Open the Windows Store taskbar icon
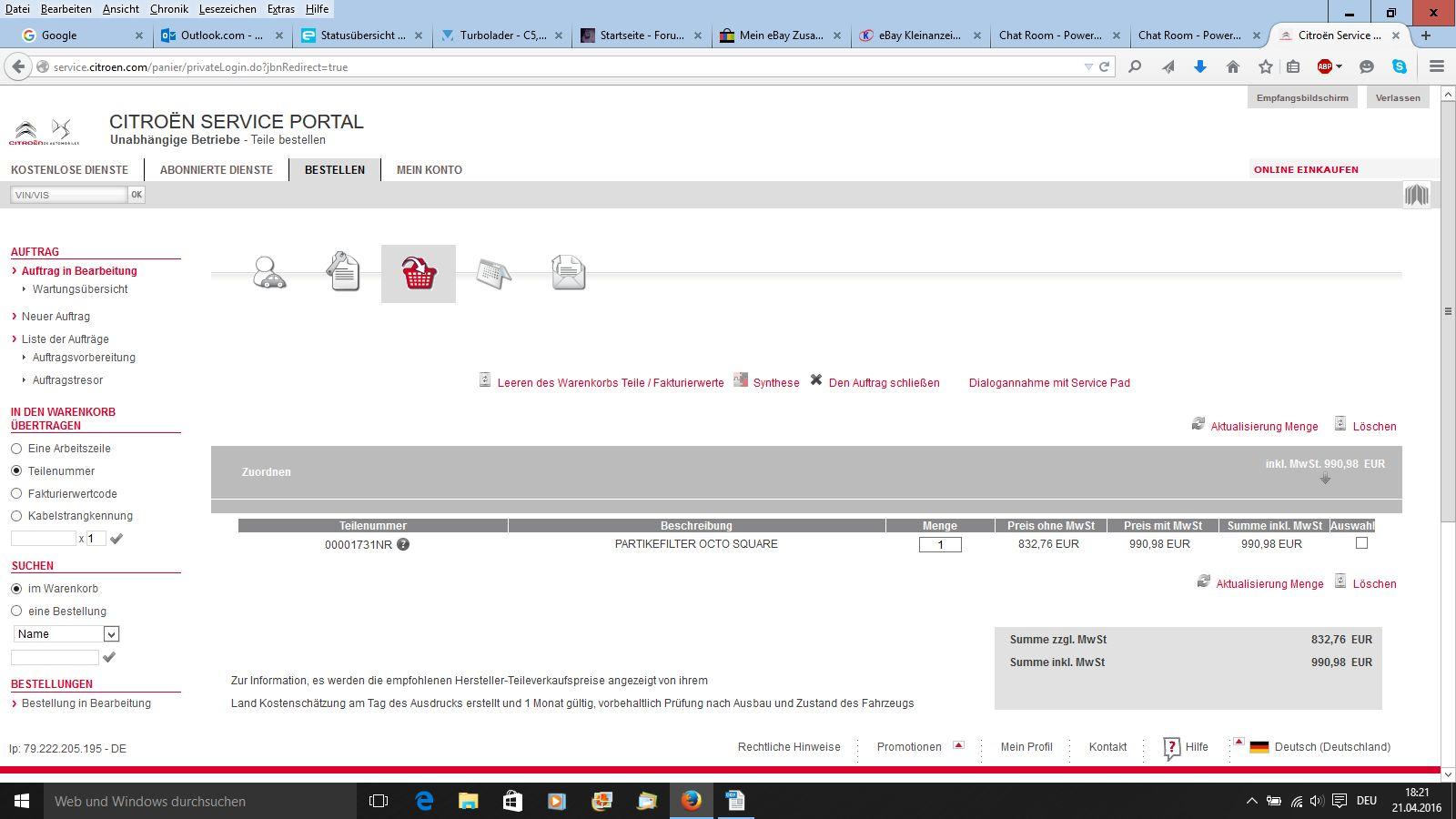1456x819 pixels. (512, 801)
